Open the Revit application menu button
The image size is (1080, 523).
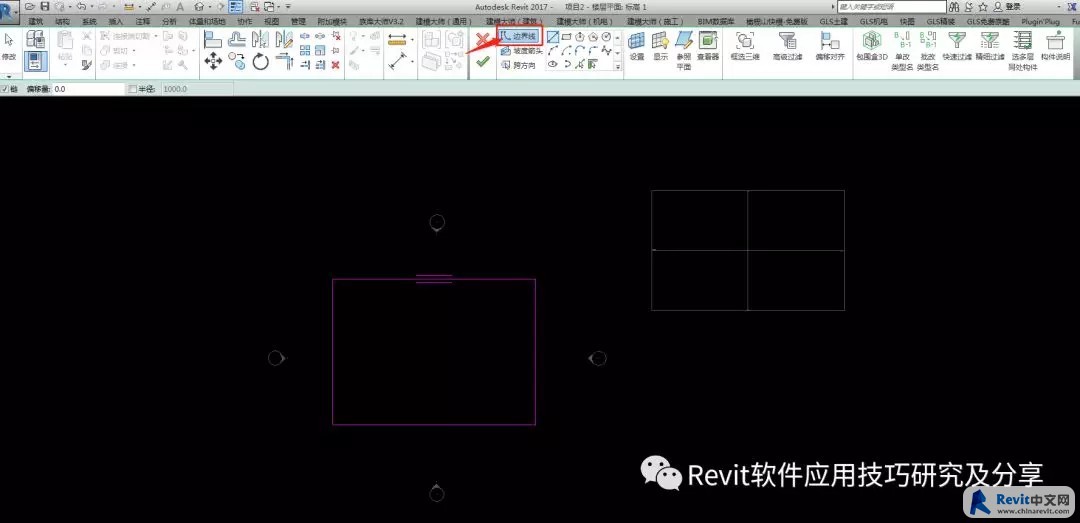pyautogui.click(x=10, y=10)
